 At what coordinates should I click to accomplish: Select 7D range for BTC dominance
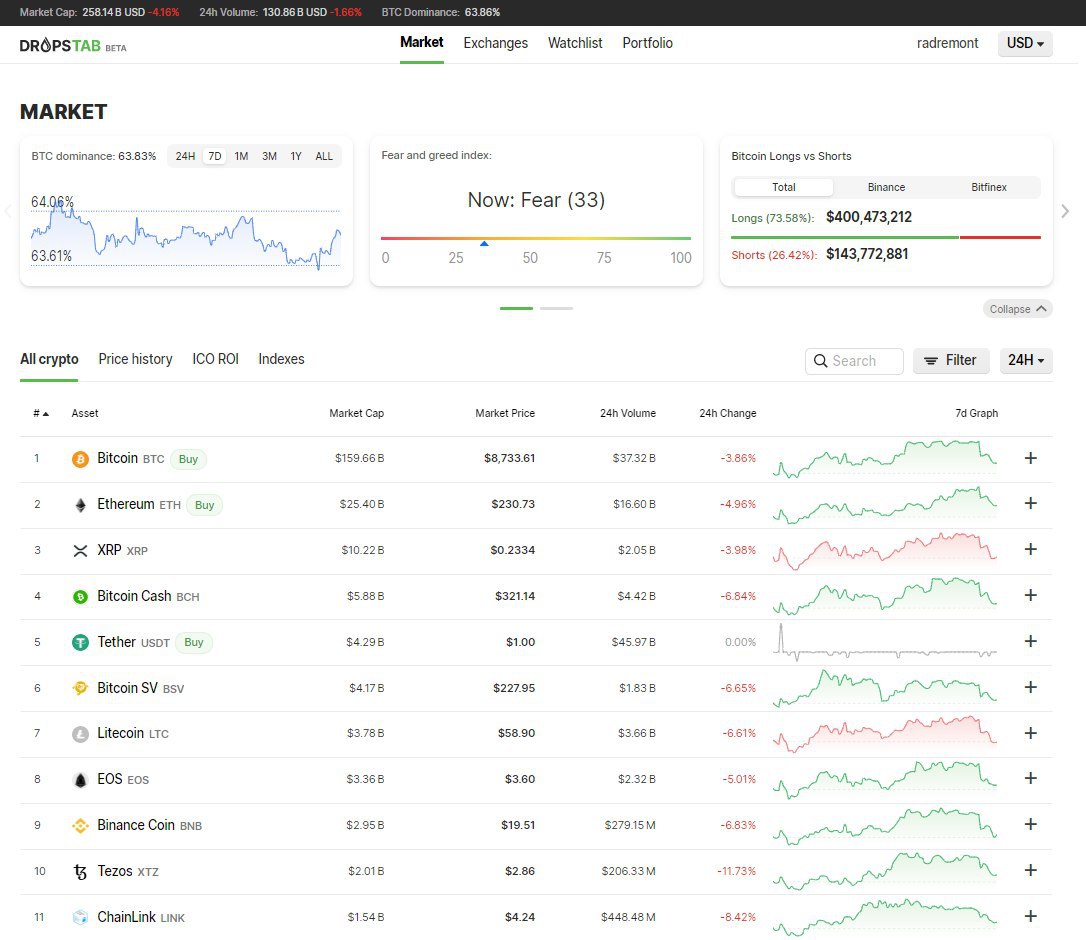(x=215, y=157)
